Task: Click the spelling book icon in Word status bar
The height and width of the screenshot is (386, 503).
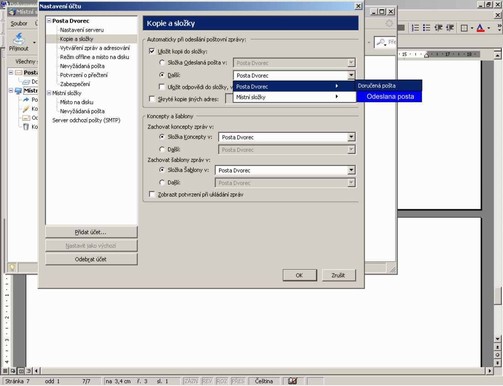Action: (292, 381)
